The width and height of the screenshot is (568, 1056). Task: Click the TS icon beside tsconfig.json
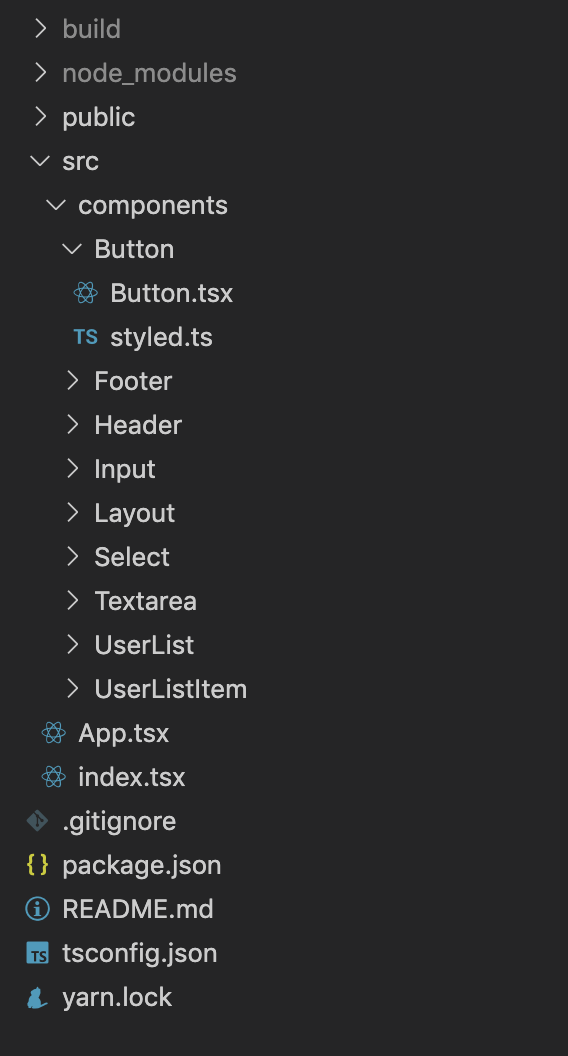(x=37, y=953)
